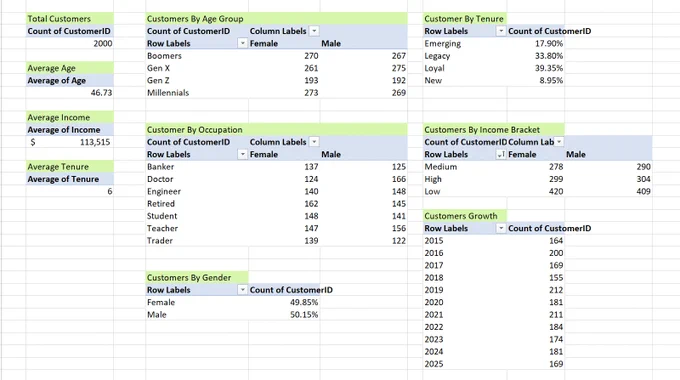Open Column Labels filter in Customer By Occupation

click(314, 142)
